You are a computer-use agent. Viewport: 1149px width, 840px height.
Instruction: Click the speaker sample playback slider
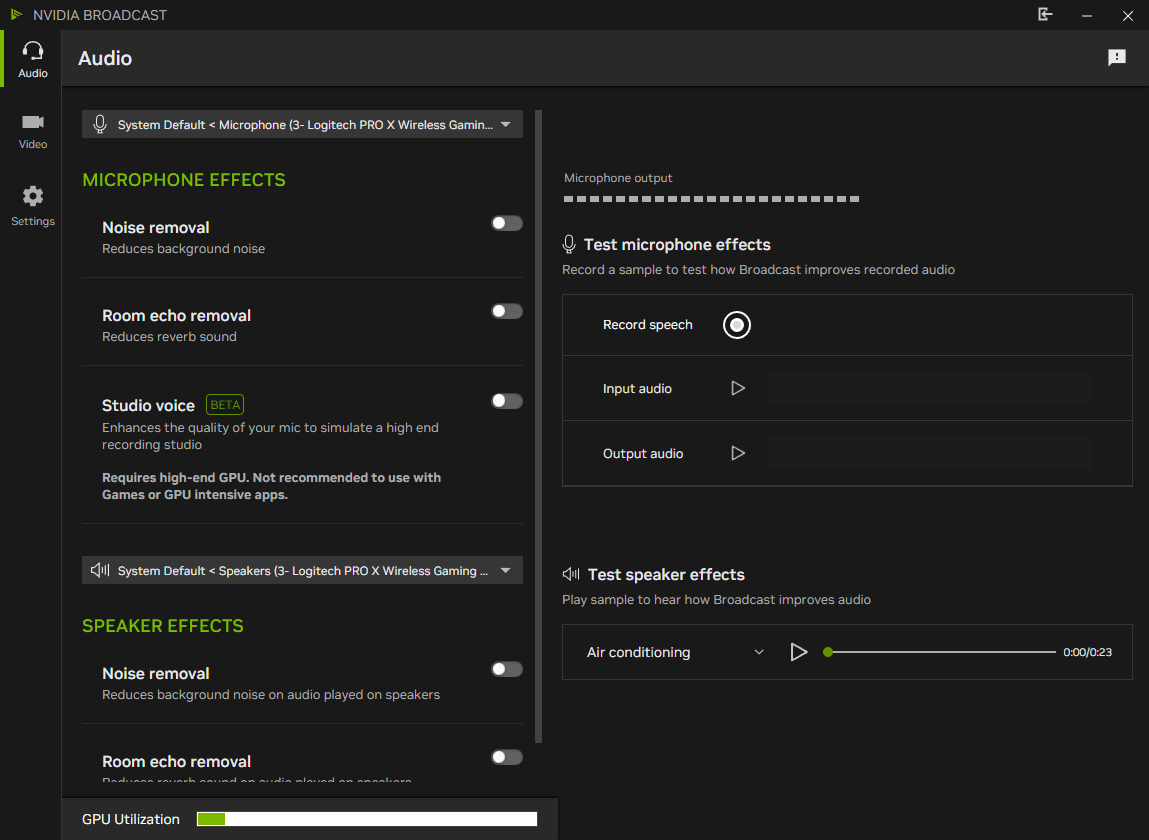[940, 652]
